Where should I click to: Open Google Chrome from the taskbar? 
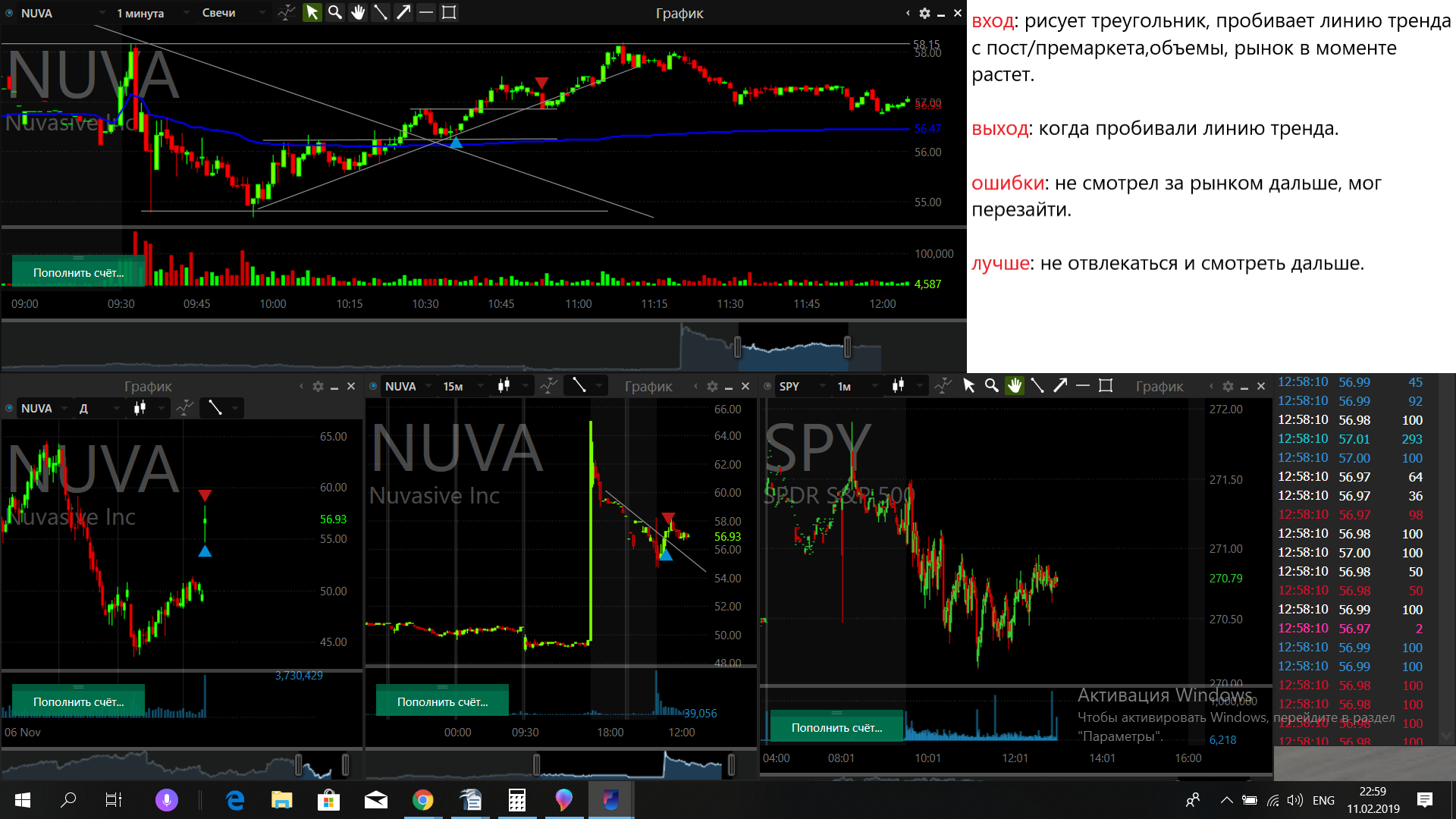[422, 799]
